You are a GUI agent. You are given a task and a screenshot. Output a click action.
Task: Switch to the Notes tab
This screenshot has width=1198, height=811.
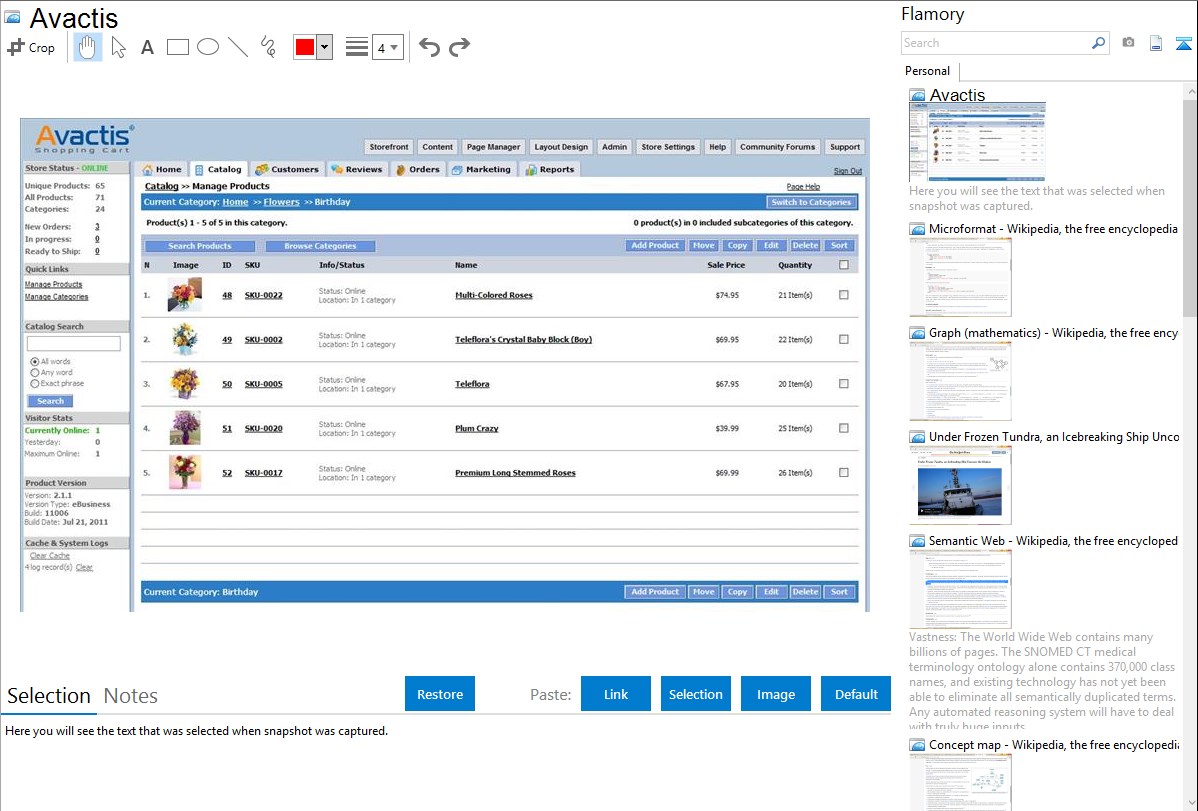(131, 696)
